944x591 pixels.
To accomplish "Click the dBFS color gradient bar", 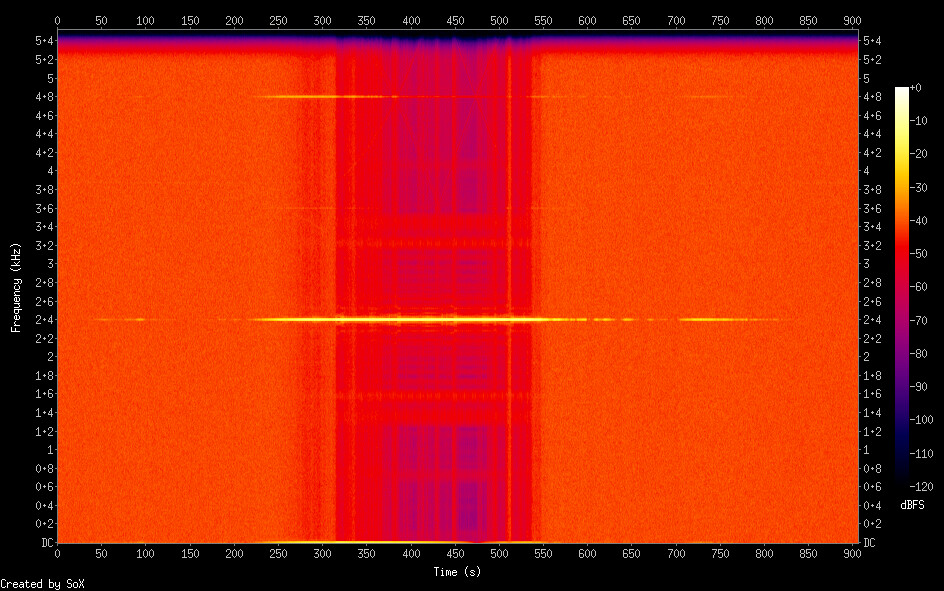I will tap(902, 287).
